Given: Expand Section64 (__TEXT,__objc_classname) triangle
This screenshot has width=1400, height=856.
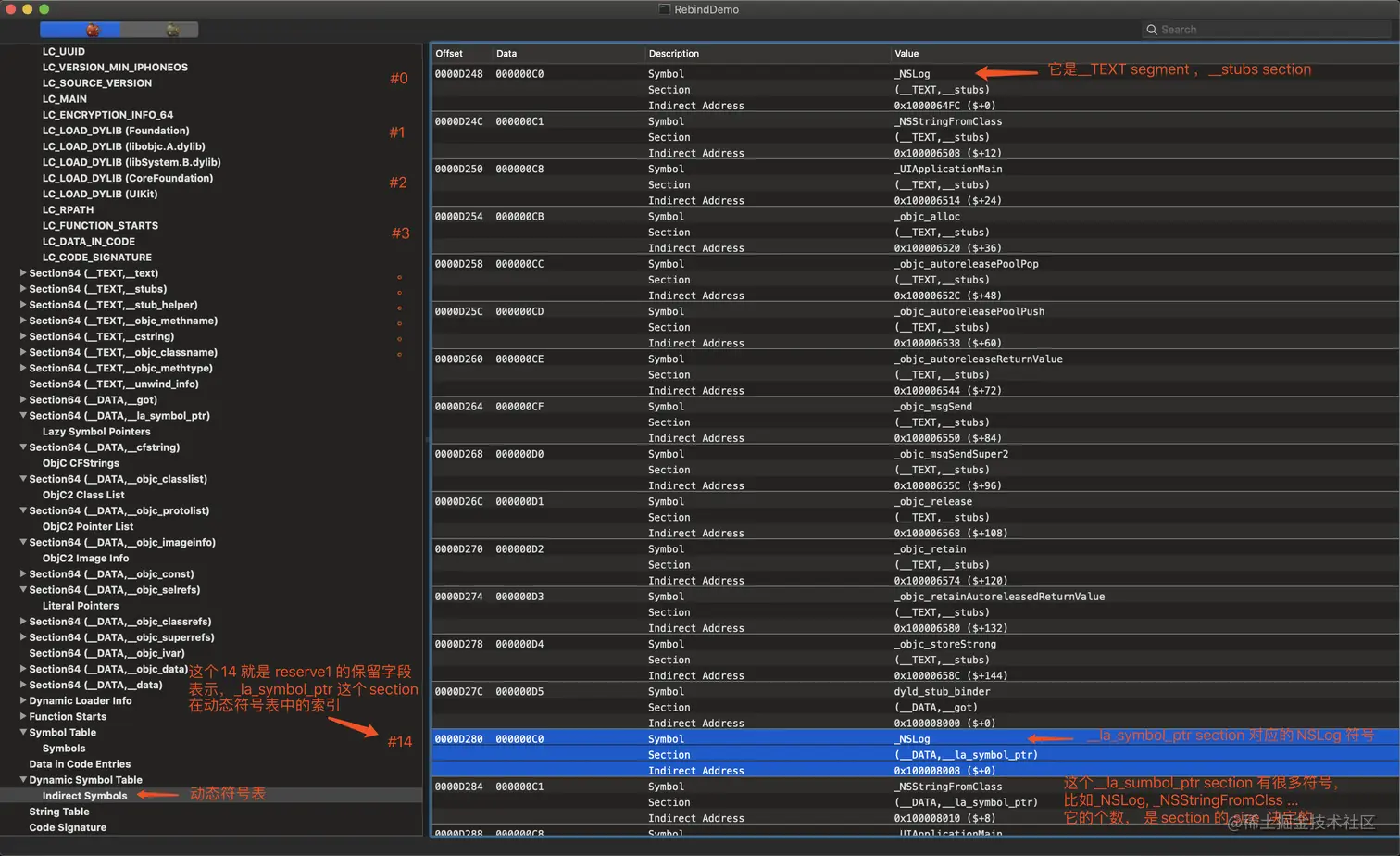Looking at the screenshot, I should coord(23,352).
